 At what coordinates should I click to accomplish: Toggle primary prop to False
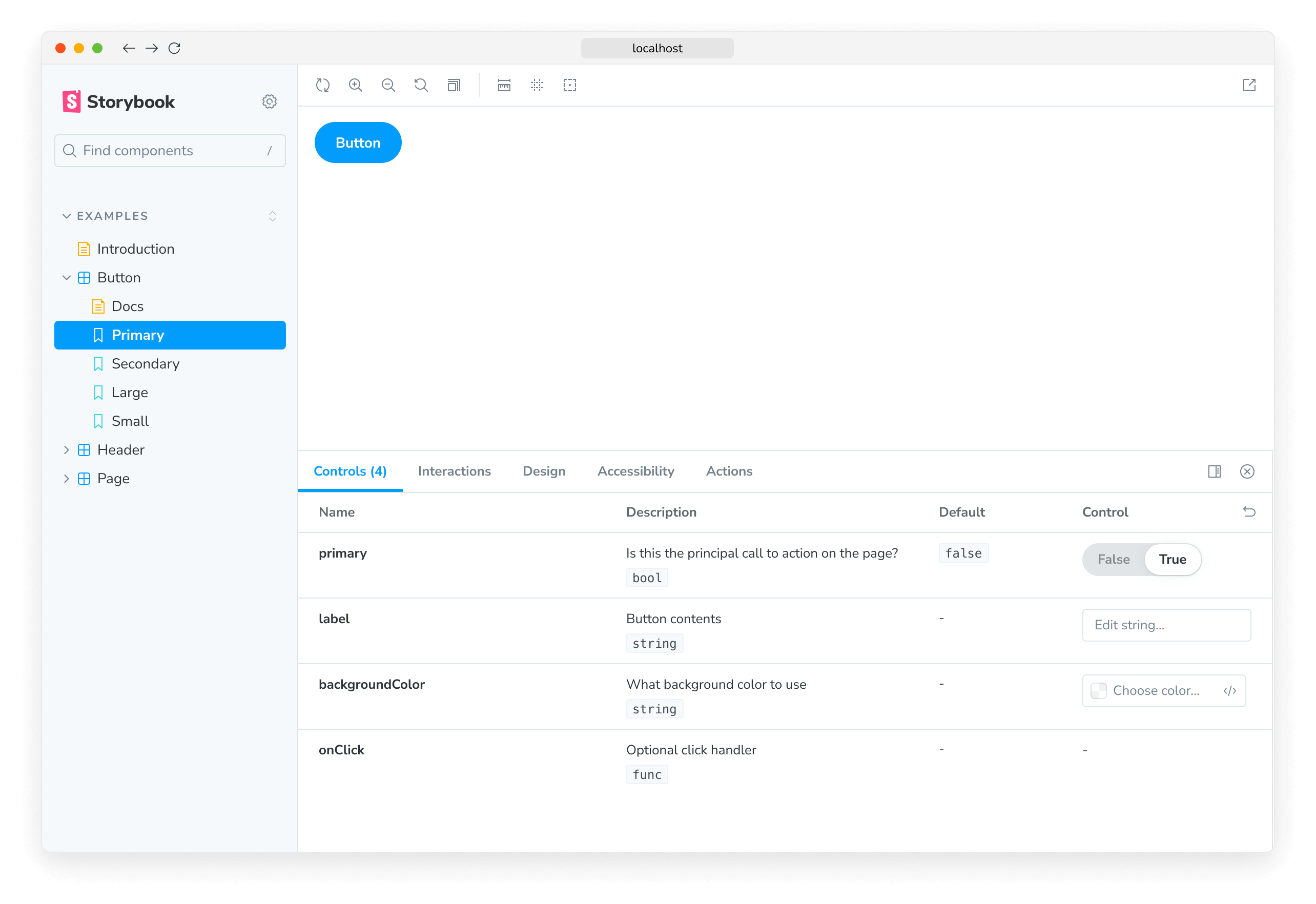point(1113,559)
